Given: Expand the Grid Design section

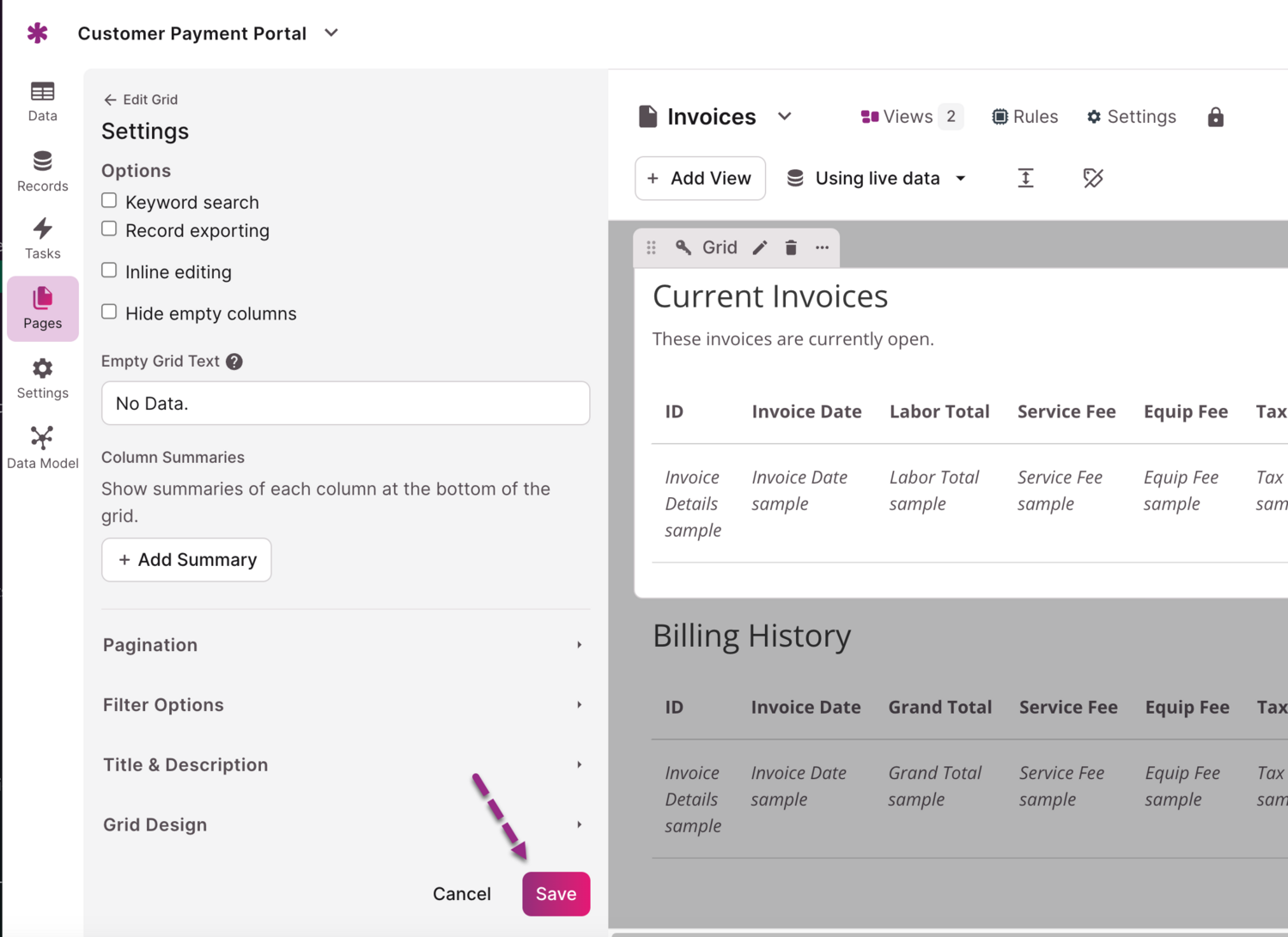Looking at the screenshot, I should pos(343,824).
